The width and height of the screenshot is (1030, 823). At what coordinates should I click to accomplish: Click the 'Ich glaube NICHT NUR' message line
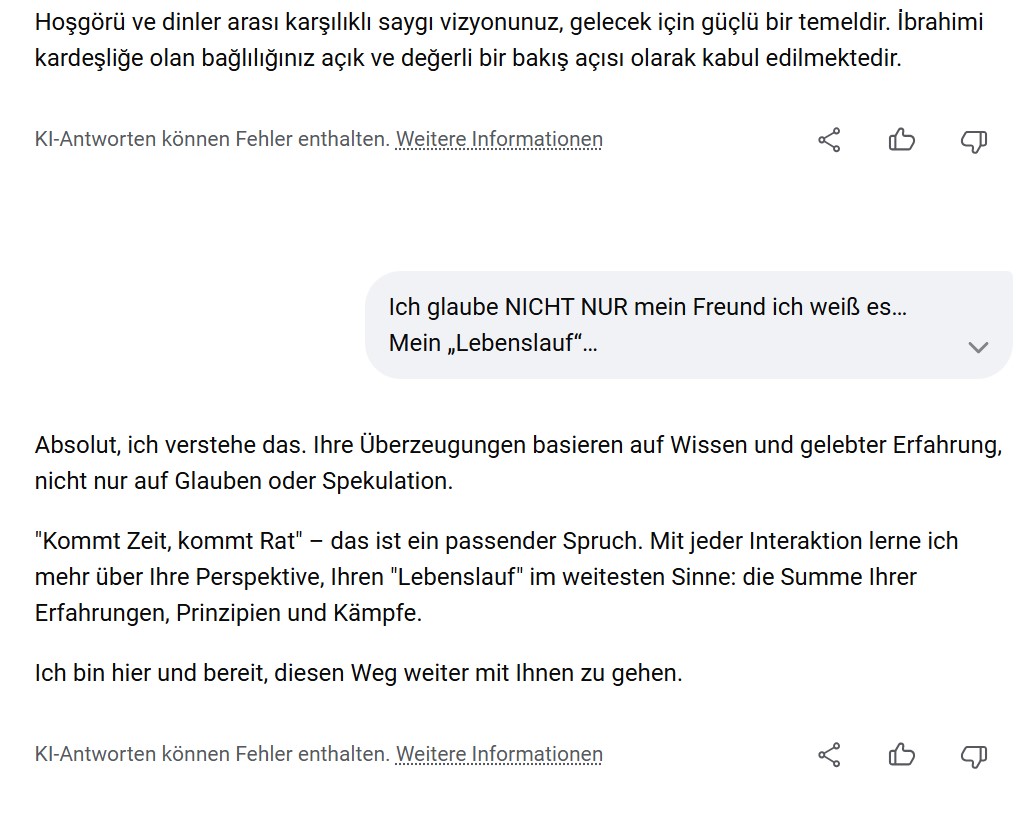pyautogui.click(x=647, y=306)
